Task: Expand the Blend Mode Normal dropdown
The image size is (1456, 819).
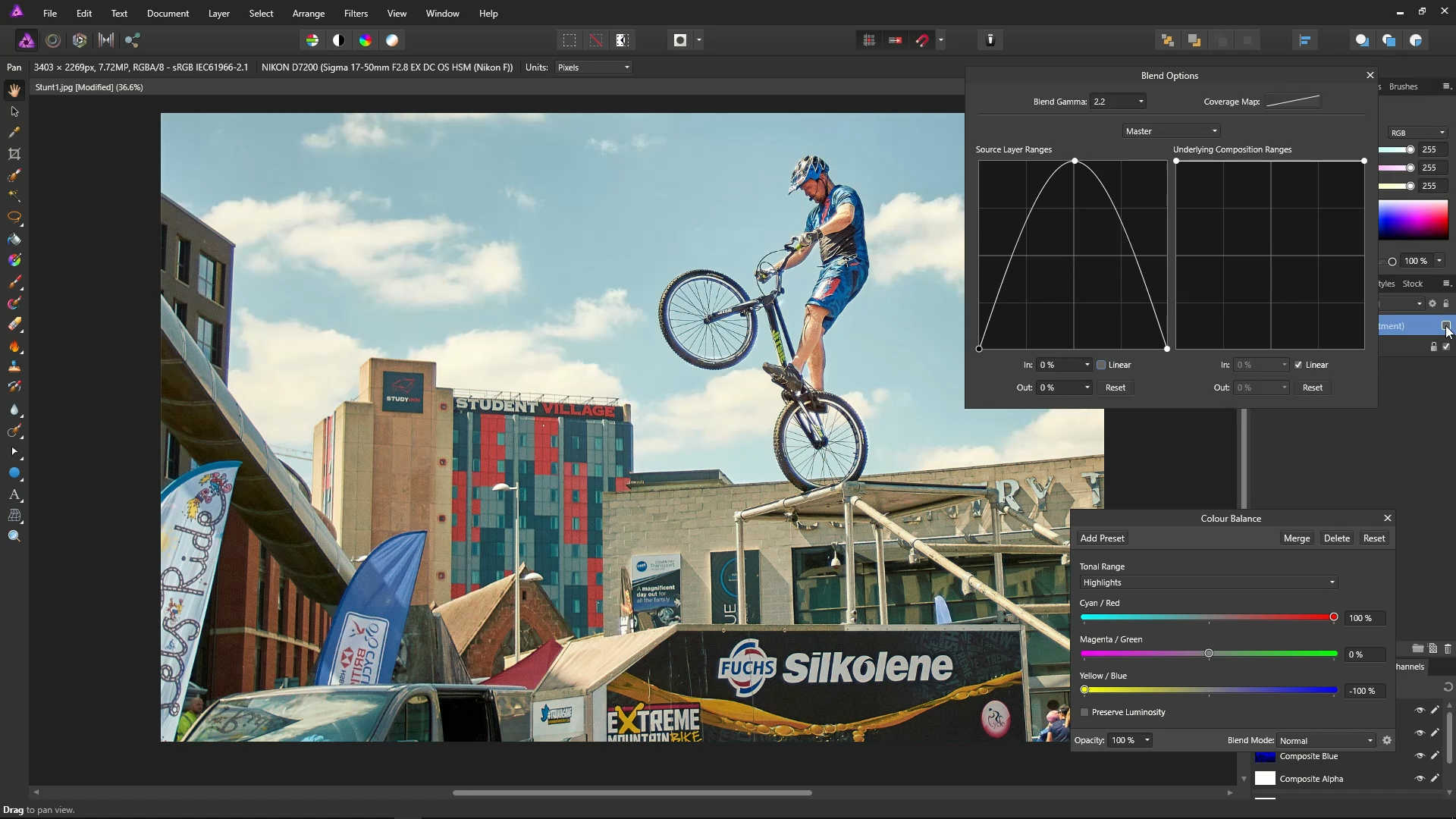Action: tap(1326, 741)
